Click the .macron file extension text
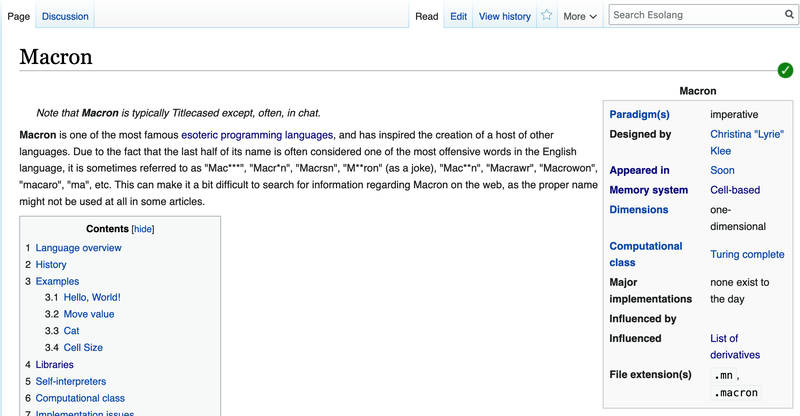Screen dimensions: 800x416 pyautogui.click(x=736, y=393)
